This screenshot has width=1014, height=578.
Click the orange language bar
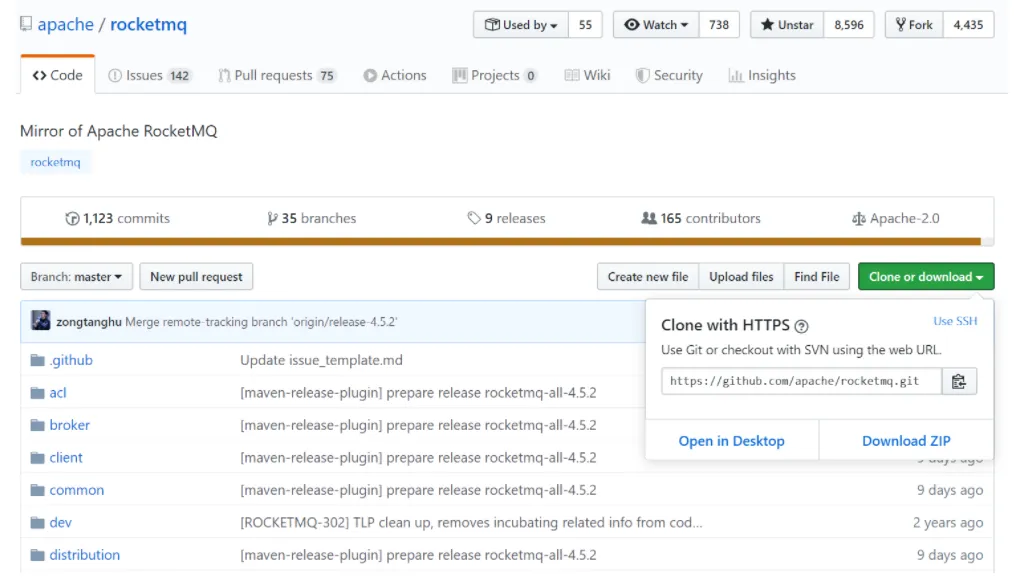(501, 242)
